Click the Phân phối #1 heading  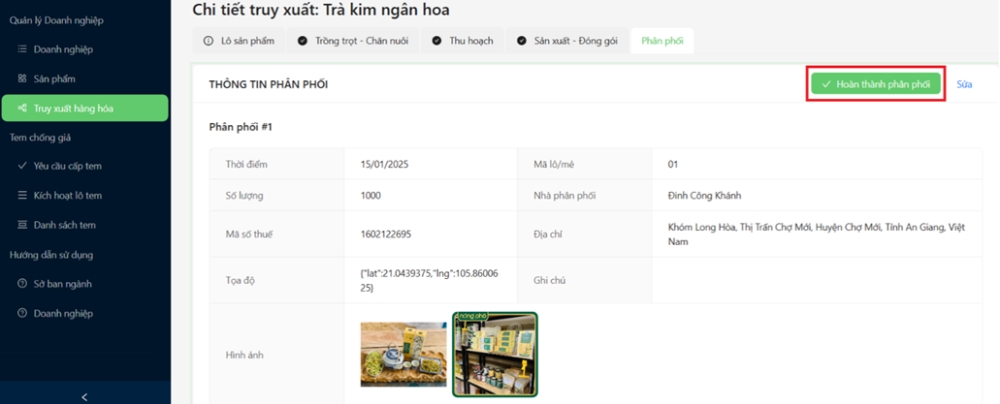[x=241, y=127]
